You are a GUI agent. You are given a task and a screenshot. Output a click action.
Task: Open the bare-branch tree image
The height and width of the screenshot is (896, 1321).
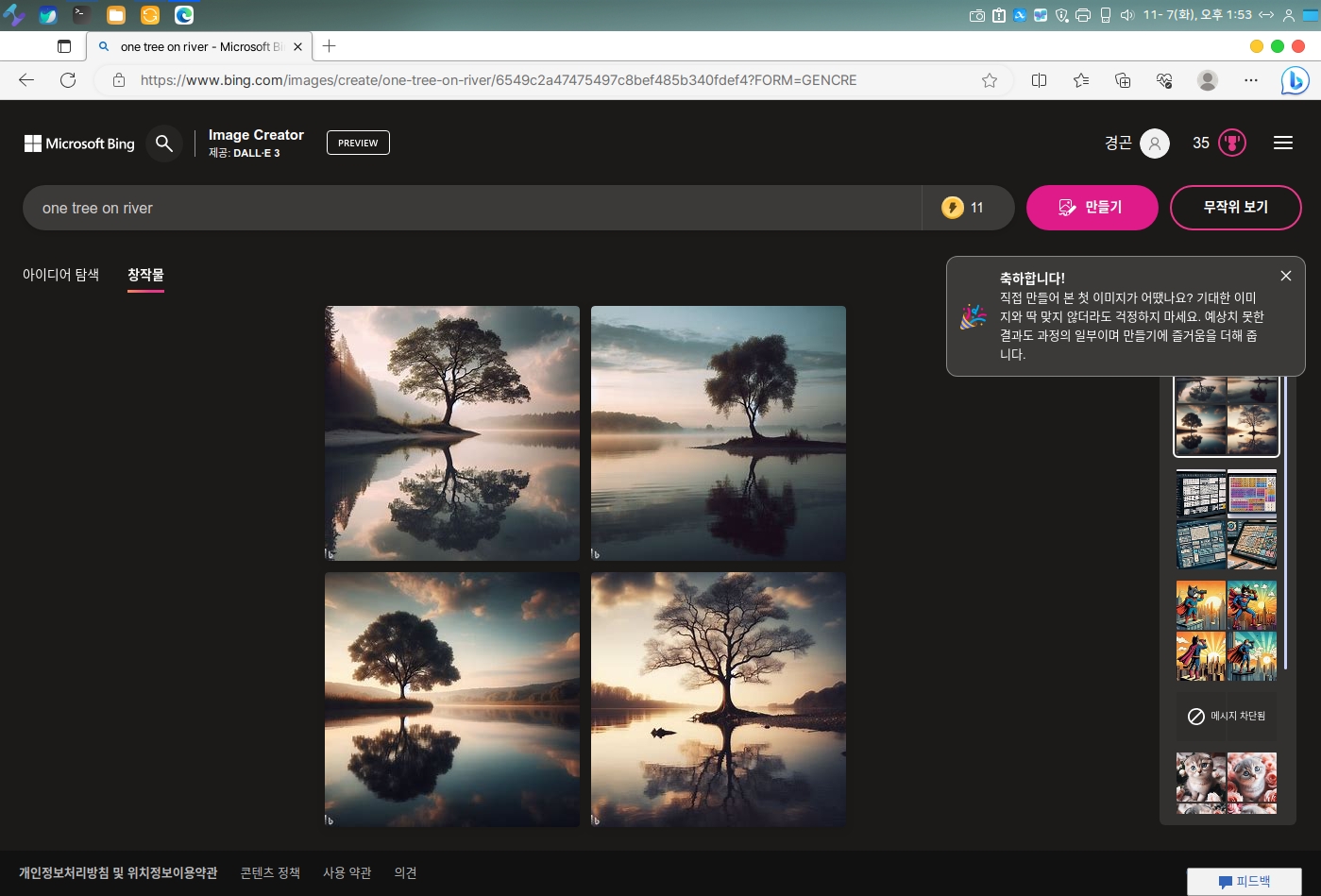(x=718, y=699)
